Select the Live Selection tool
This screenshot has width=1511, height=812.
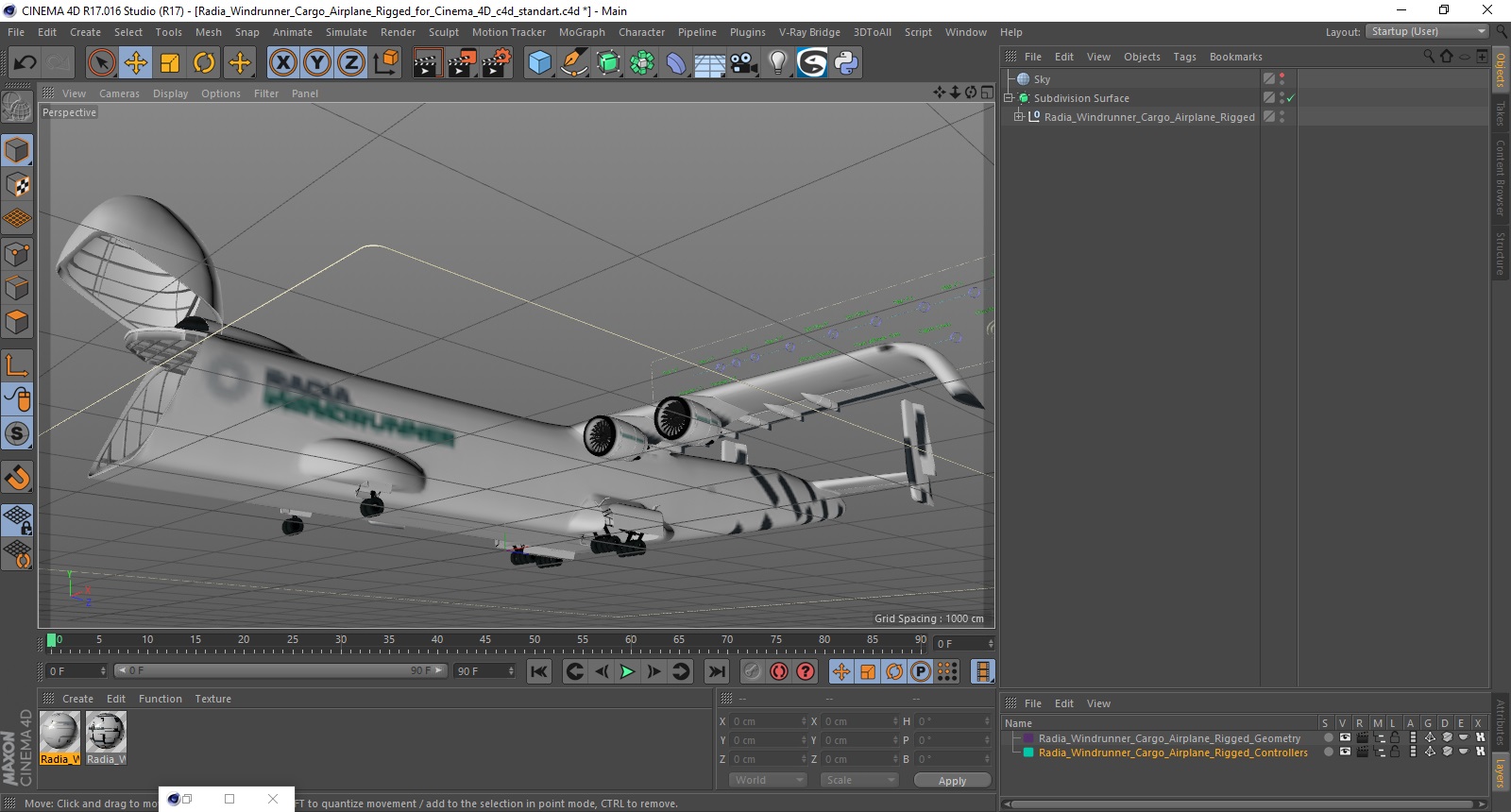point(101,63)
